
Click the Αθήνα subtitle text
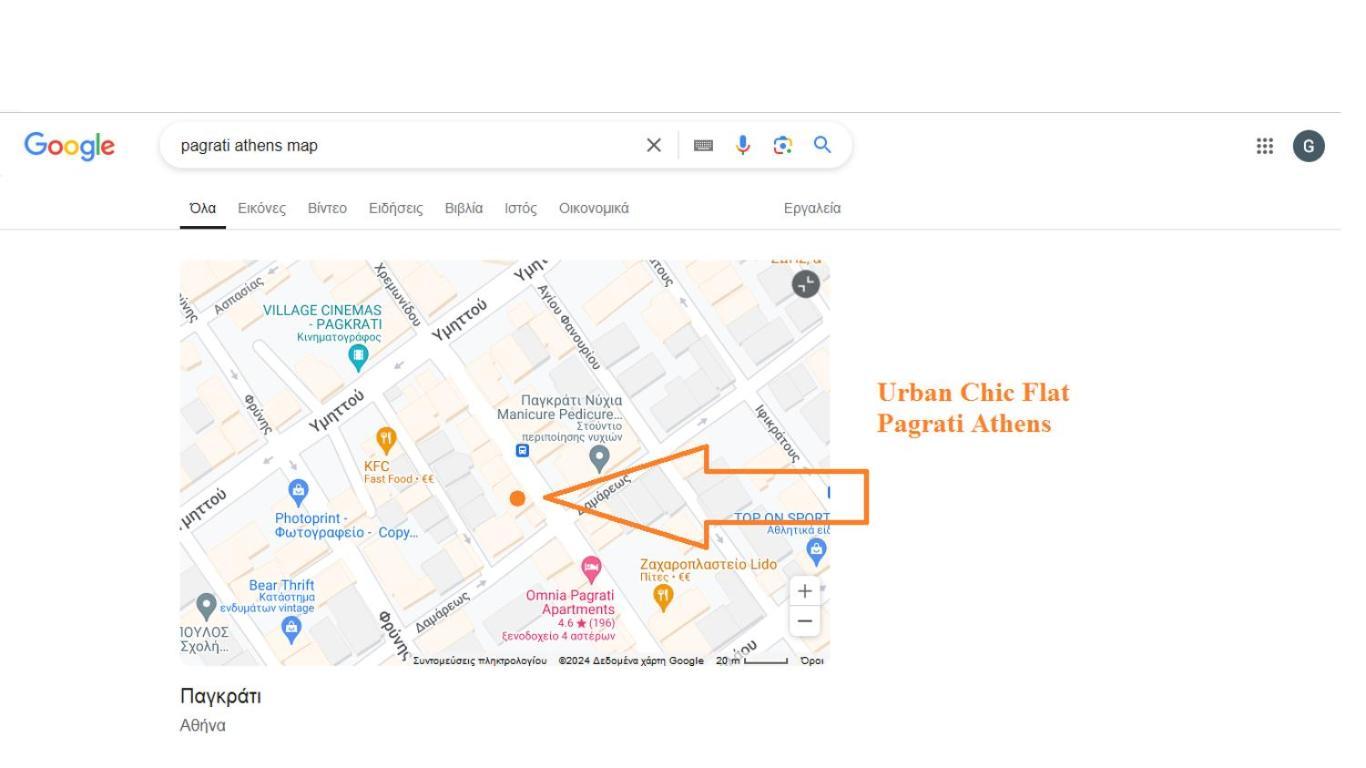[203, 726]
